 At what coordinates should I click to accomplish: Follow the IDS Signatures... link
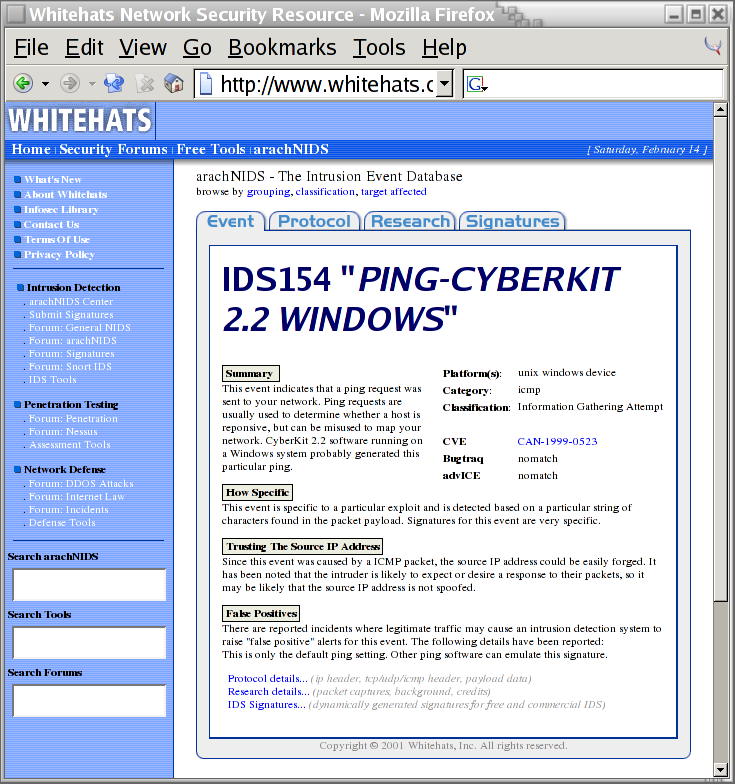[266, 704]
